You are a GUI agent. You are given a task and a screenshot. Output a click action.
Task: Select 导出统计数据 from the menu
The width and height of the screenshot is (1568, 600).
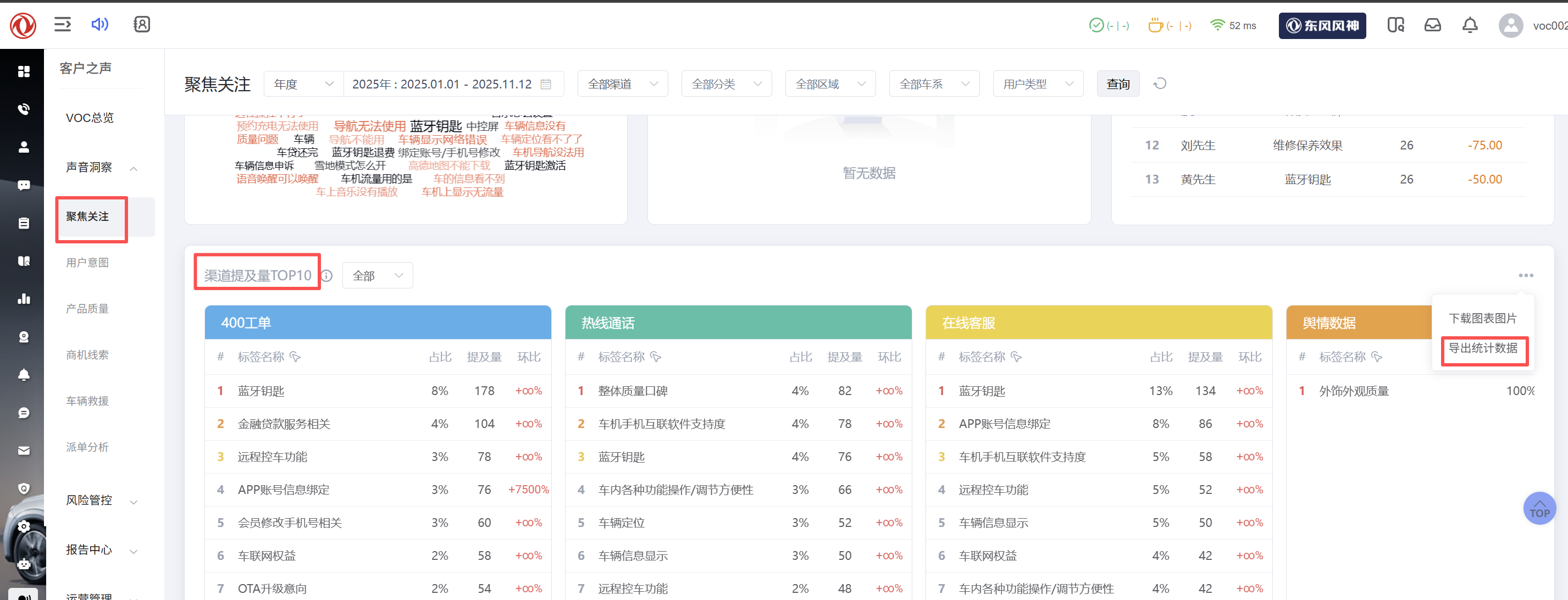pyautogui.click(x=1483, y=349)
